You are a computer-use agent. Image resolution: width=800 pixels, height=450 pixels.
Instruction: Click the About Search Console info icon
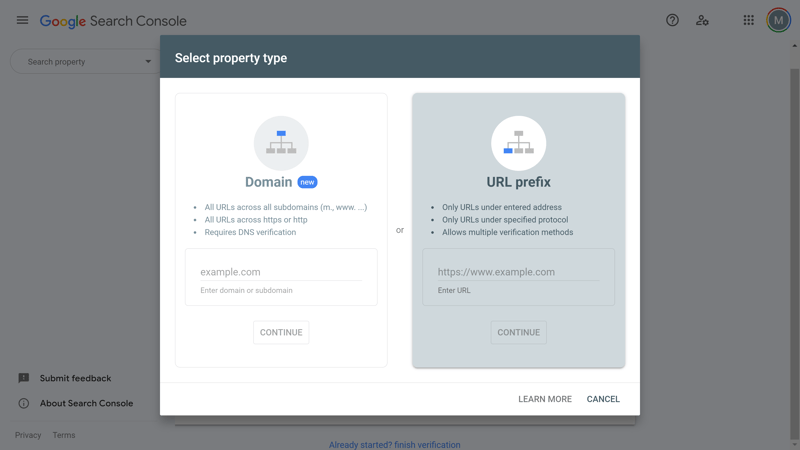pos(23,403)
